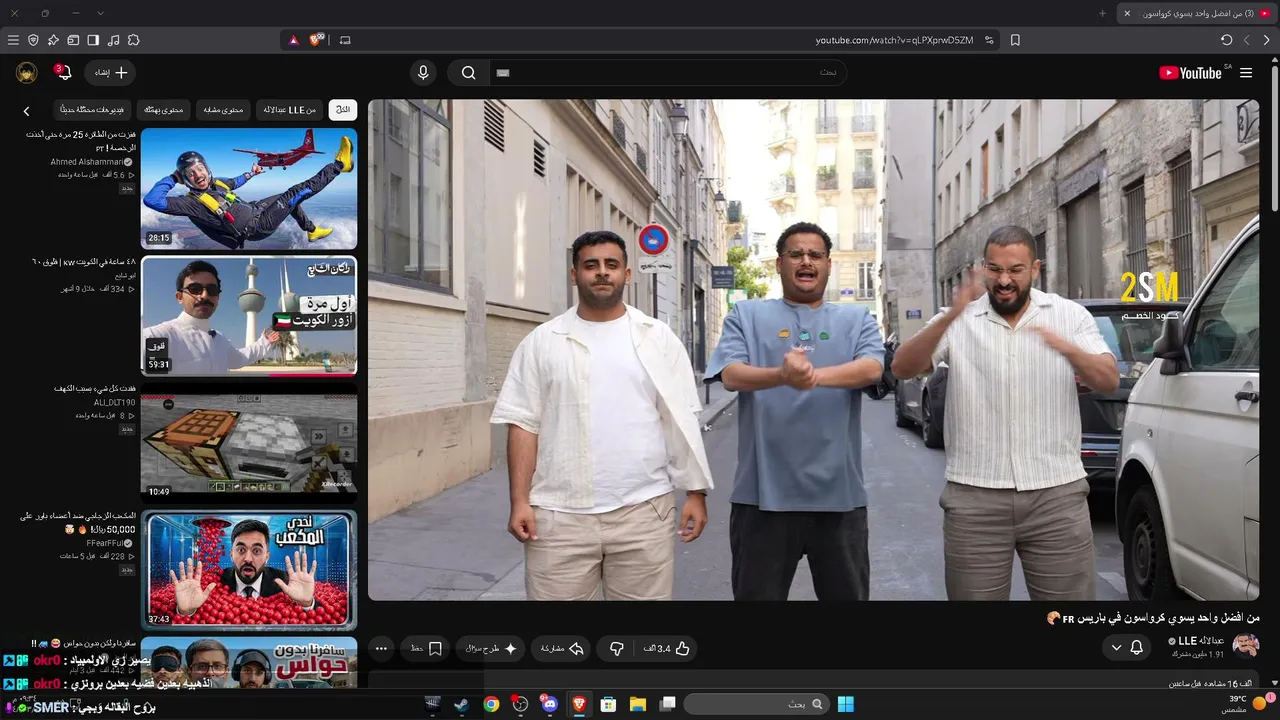This screenshot has height=720, width=1280.
Task: Open the red balls cube challenge thumbnail
Action: coord(249,570)
